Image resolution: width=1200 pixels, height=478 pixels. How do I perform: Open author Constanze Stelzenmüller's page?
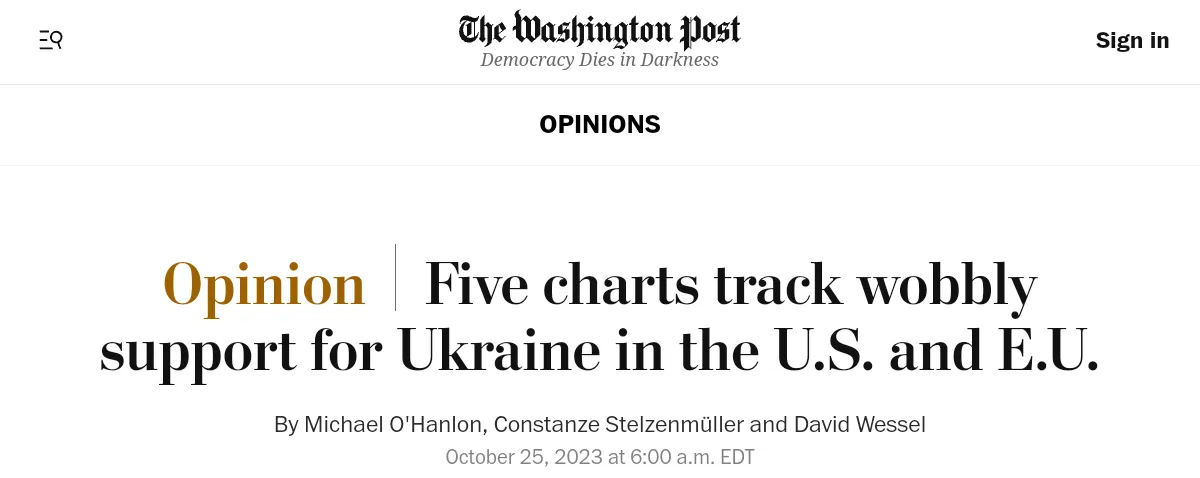point(618,424)
